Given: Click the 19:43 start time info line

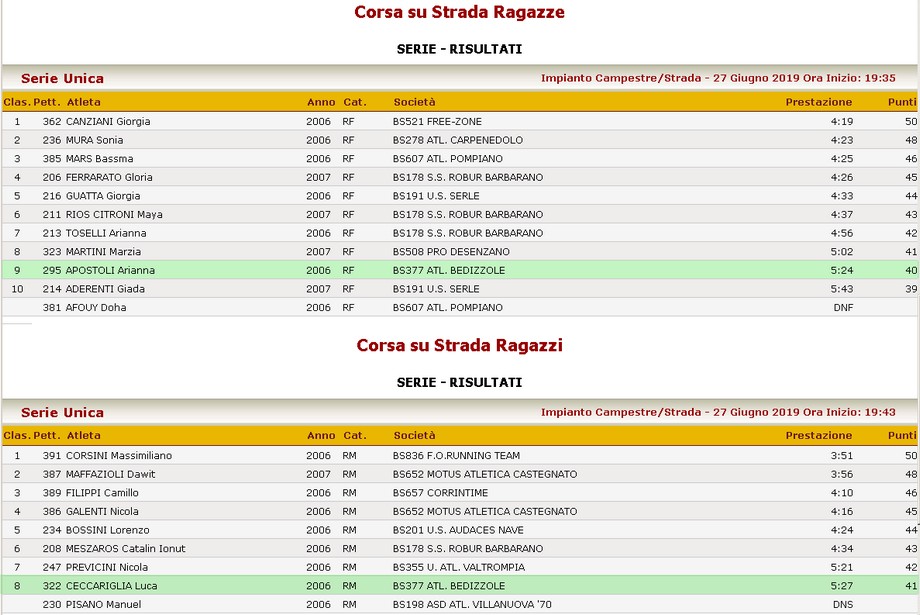Looking at the screenshot, I should pyautogui.click(x=718, y=412).
